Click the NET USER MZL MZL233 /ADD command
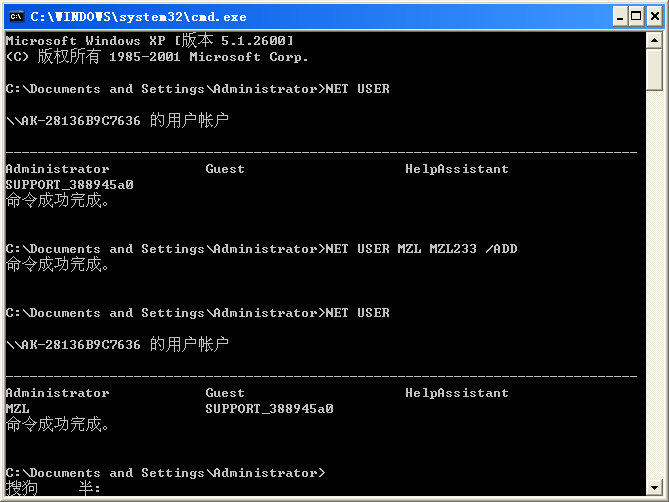Screen dimensions: 669x502 pyautogui.click(x=422, y=249)
